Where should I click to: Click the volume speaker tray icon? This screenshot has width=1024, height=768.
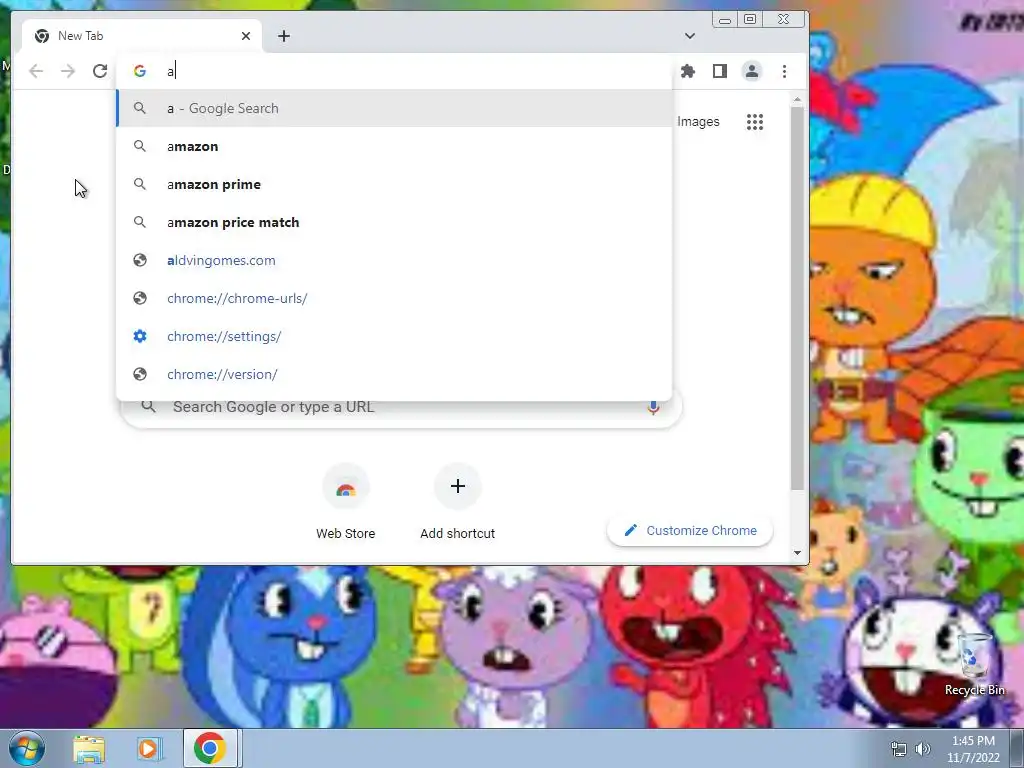[x=923, y=749]
